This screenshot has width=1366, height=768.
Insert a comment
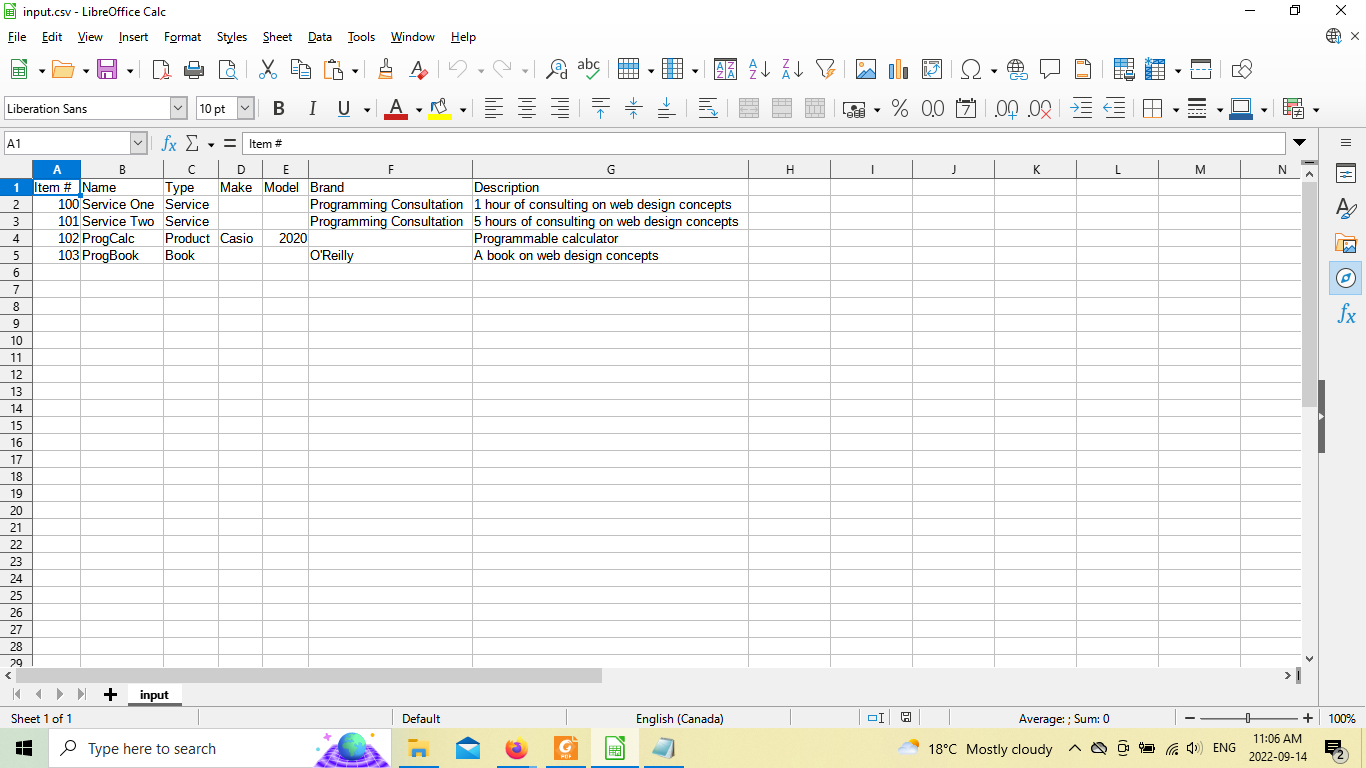pos(1050,69)
